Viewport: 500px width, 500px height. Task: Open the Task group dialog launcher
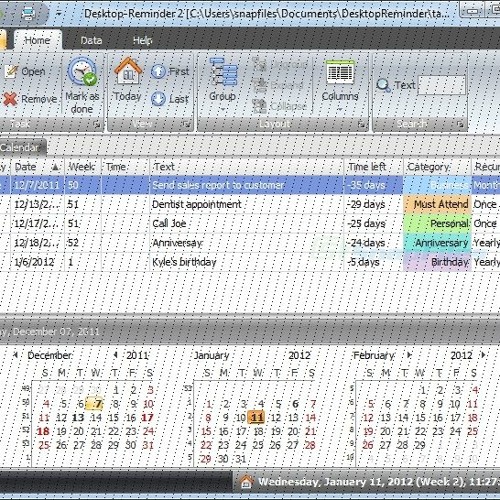pos(97,124)
